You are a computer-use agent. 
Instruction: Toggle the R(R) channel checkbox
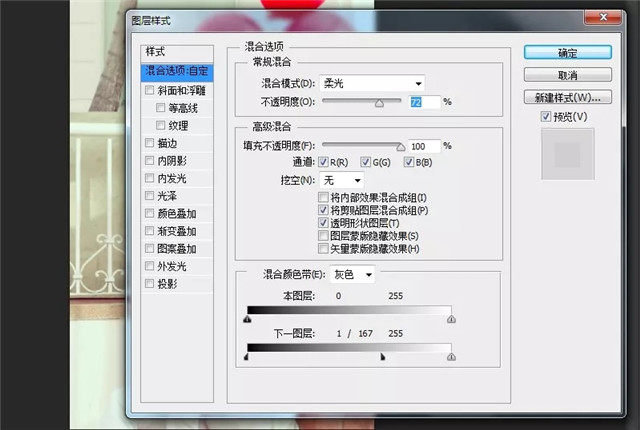pos(323,162)
